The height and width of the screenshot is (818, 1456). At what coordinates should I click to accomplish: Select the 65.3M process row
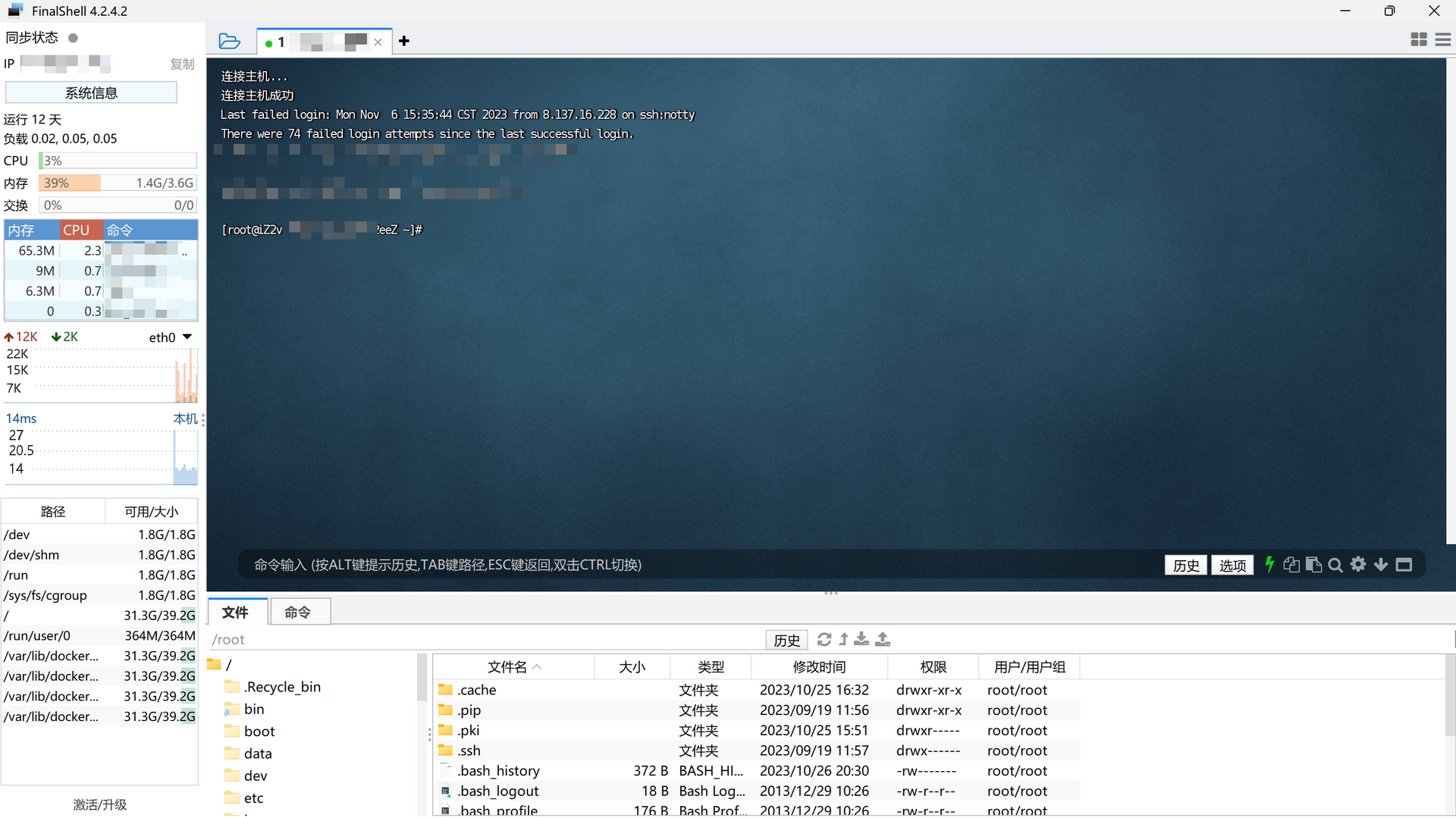click(101, 250)
